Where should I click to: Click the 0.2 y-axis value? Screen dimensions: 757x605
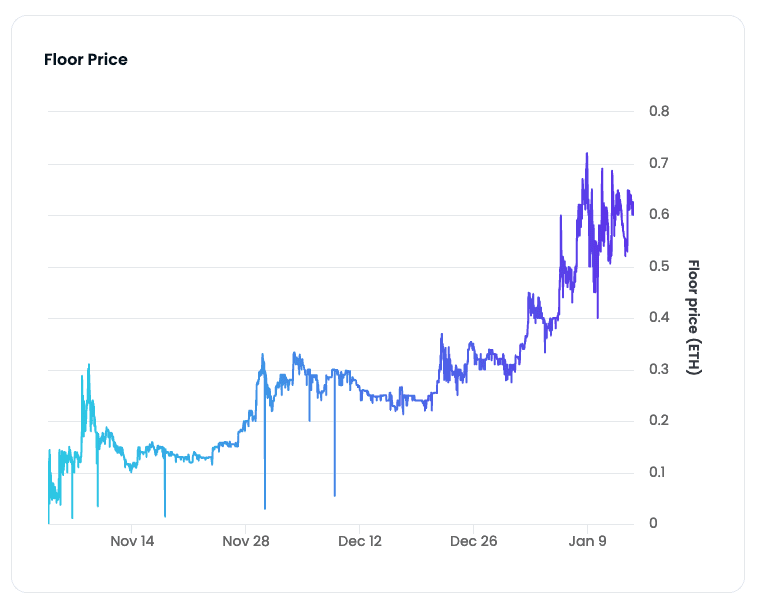click(659, 420)
